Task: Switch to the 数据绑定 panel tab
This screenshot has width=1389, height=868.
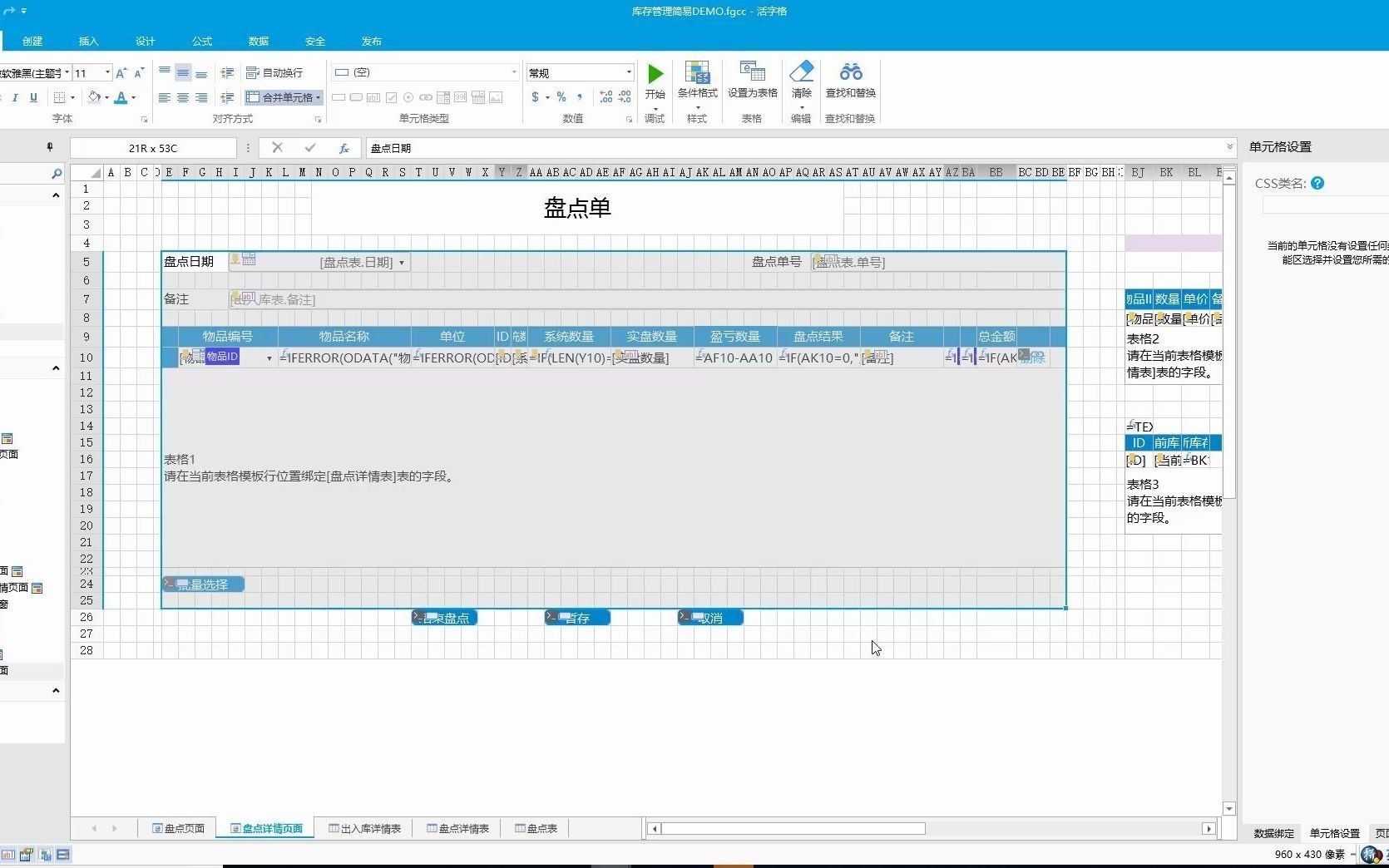Action: (x=1273, y=833)
